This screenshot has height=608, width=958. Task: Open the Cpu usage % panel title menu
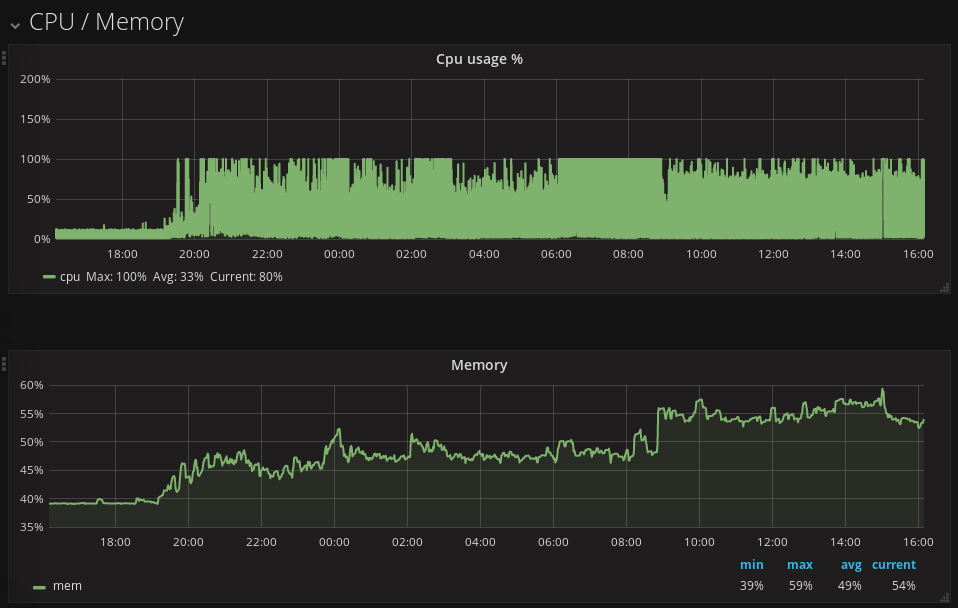pos(479,59)
